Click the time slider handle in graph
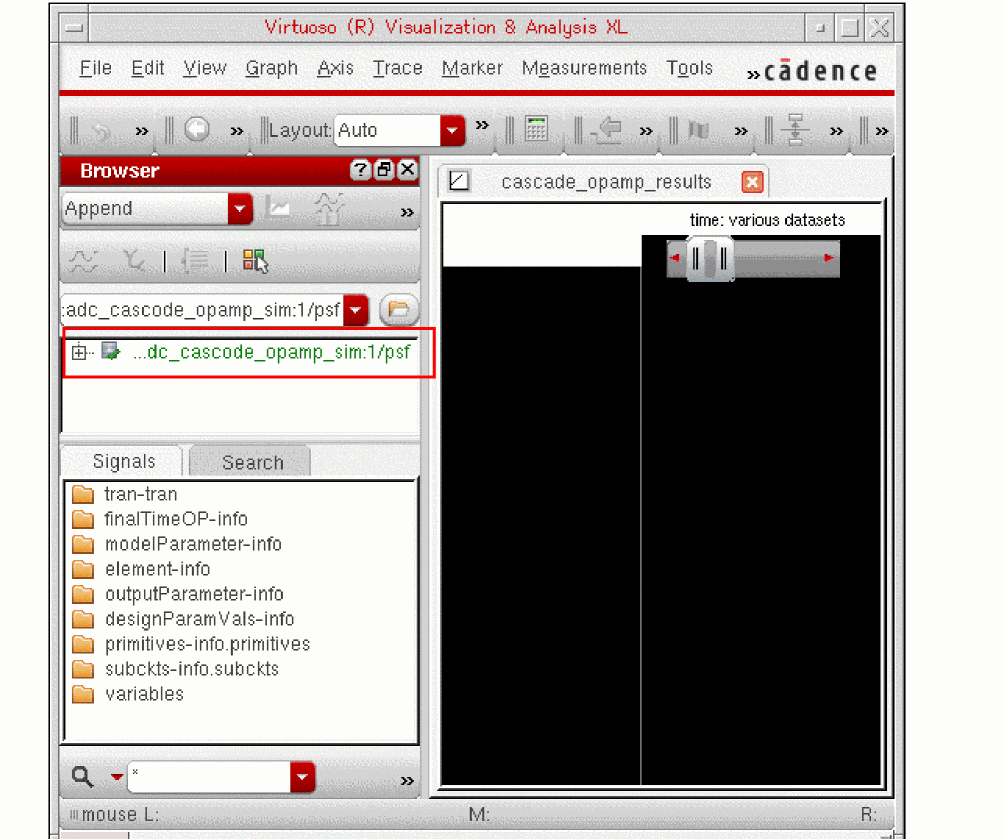 pos(710,258)
